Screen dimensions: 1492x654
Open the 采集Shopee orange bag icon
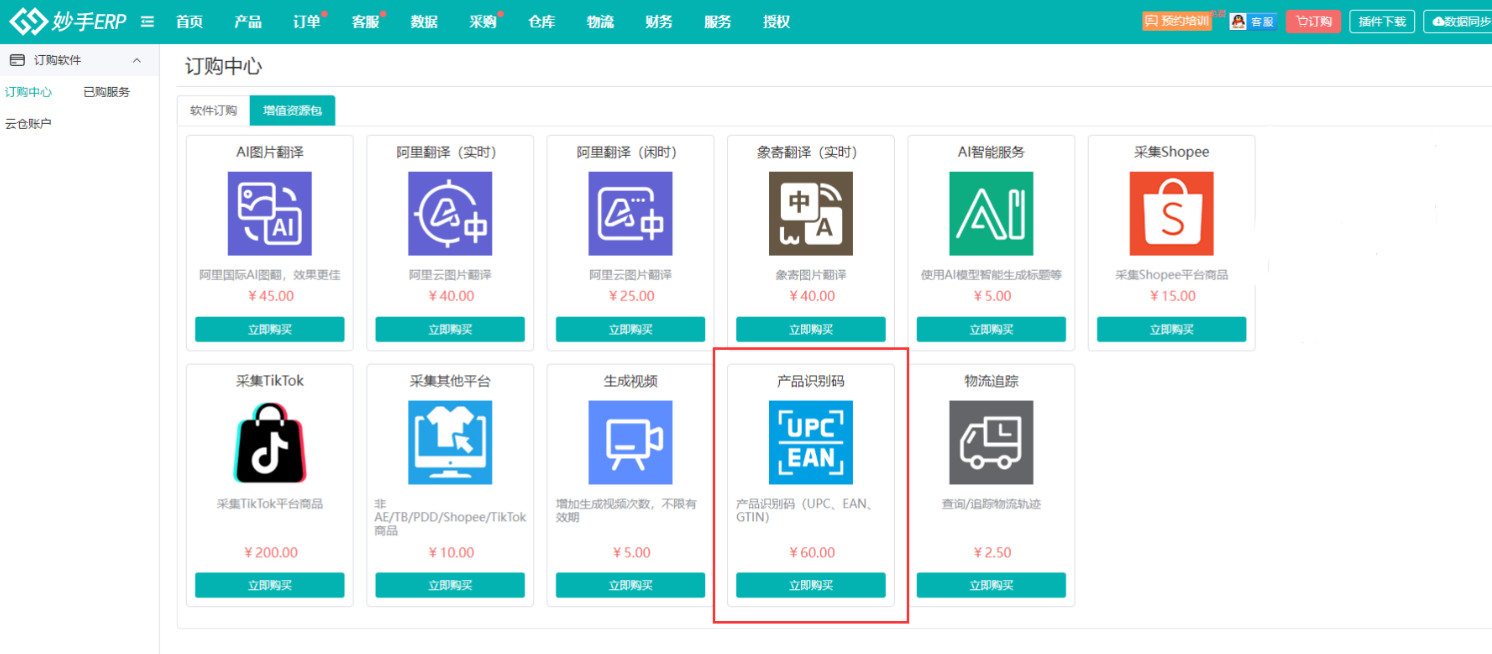[1172, 213]
